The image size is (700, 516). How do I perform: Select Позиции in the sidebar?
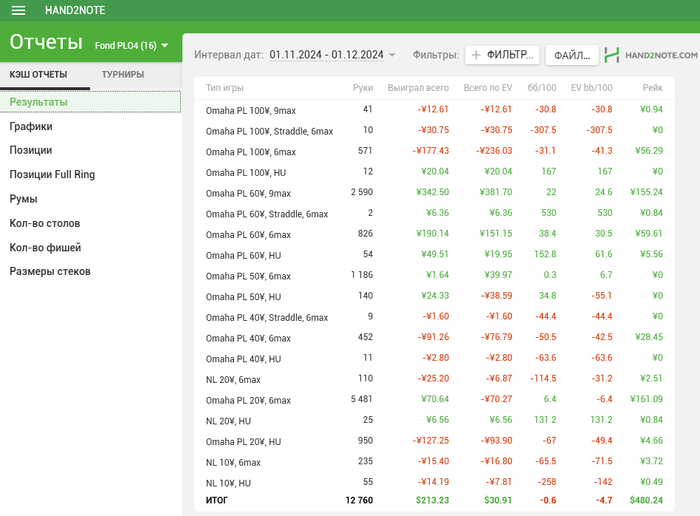(x=31, y=151)
